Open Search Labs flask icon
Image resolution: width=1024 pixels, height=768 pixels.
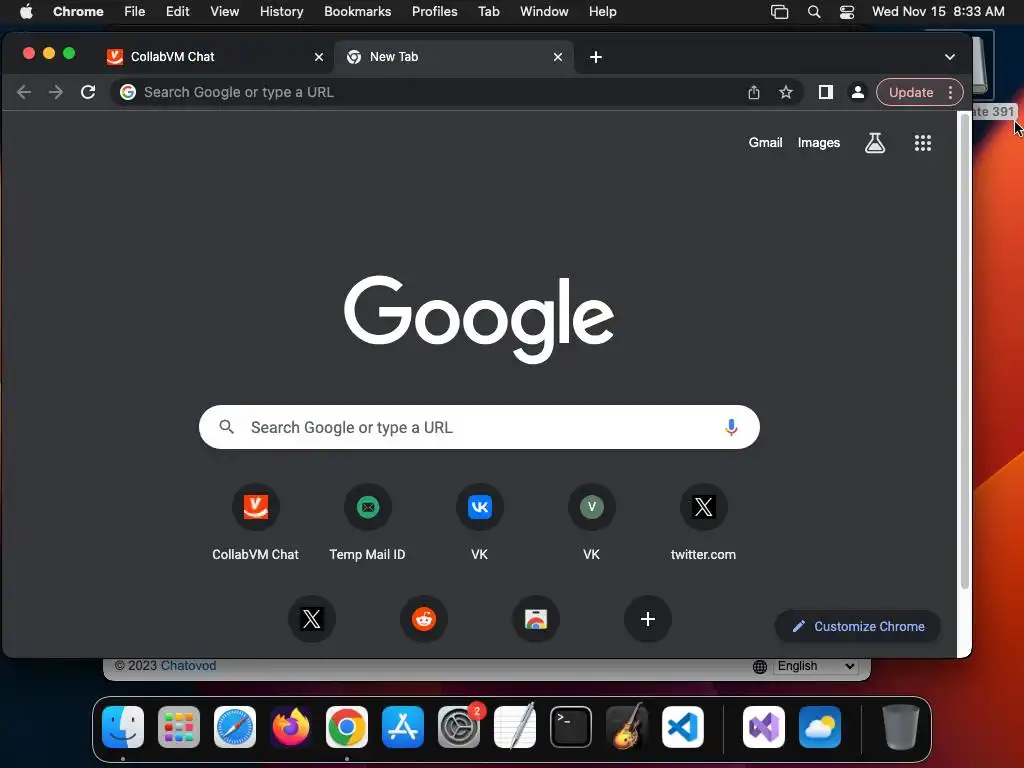pos(874,143)
